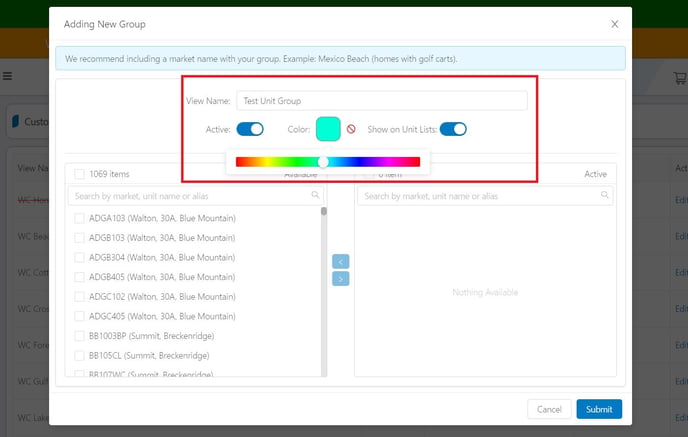Check ADGA103 unit checkbox

pos(79,218)
